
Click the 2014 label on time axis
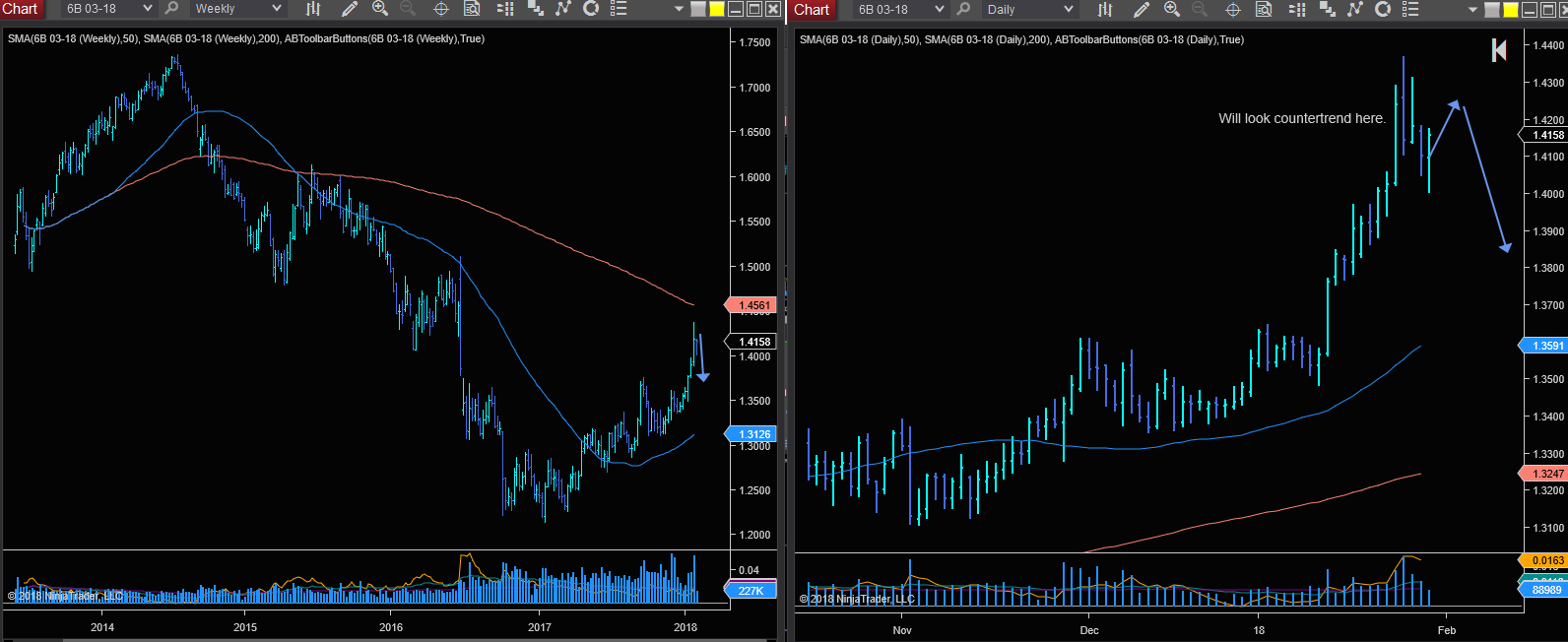(102, 627)
